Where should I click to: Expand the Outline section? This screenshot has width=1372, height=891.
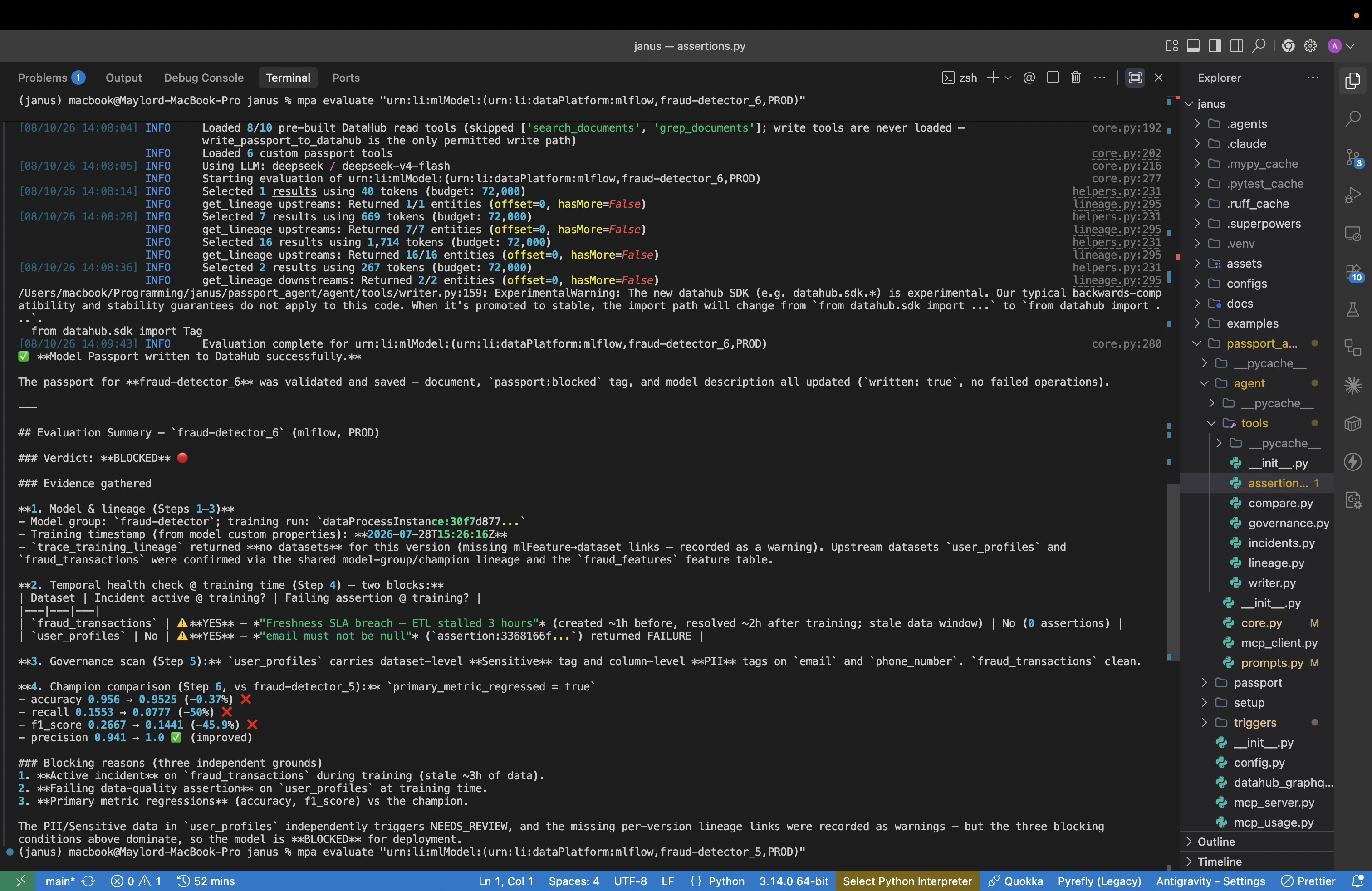click(x=1257, y=842)
